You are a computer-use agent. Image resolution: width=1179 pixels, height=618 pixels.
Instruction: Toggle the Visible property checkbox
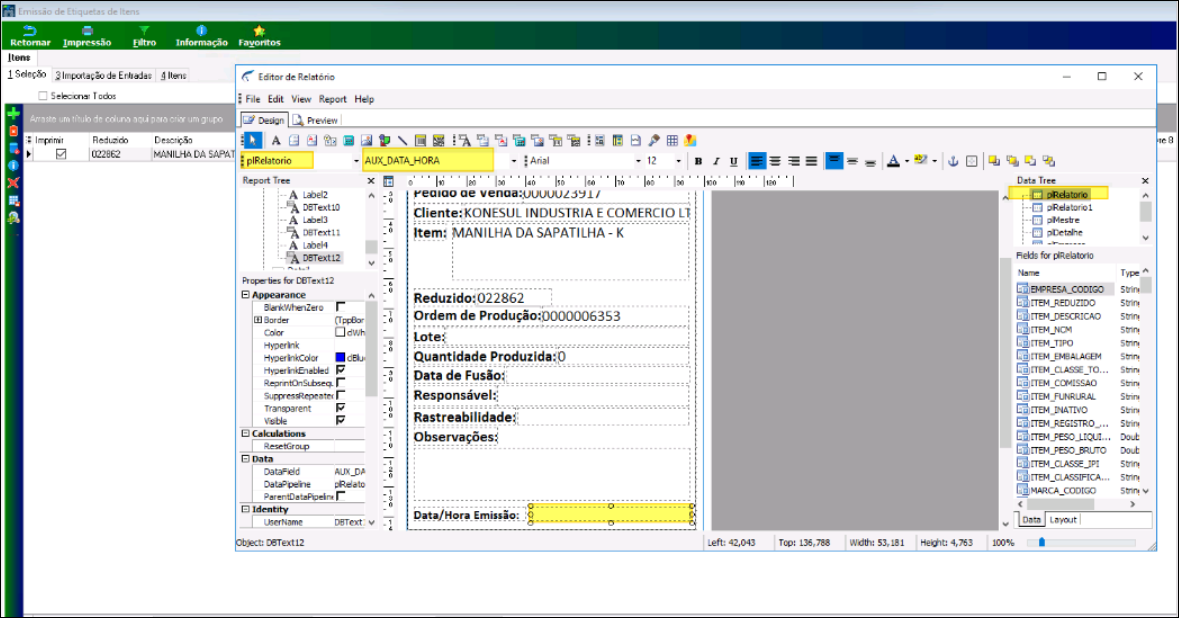tap(341, 421)
